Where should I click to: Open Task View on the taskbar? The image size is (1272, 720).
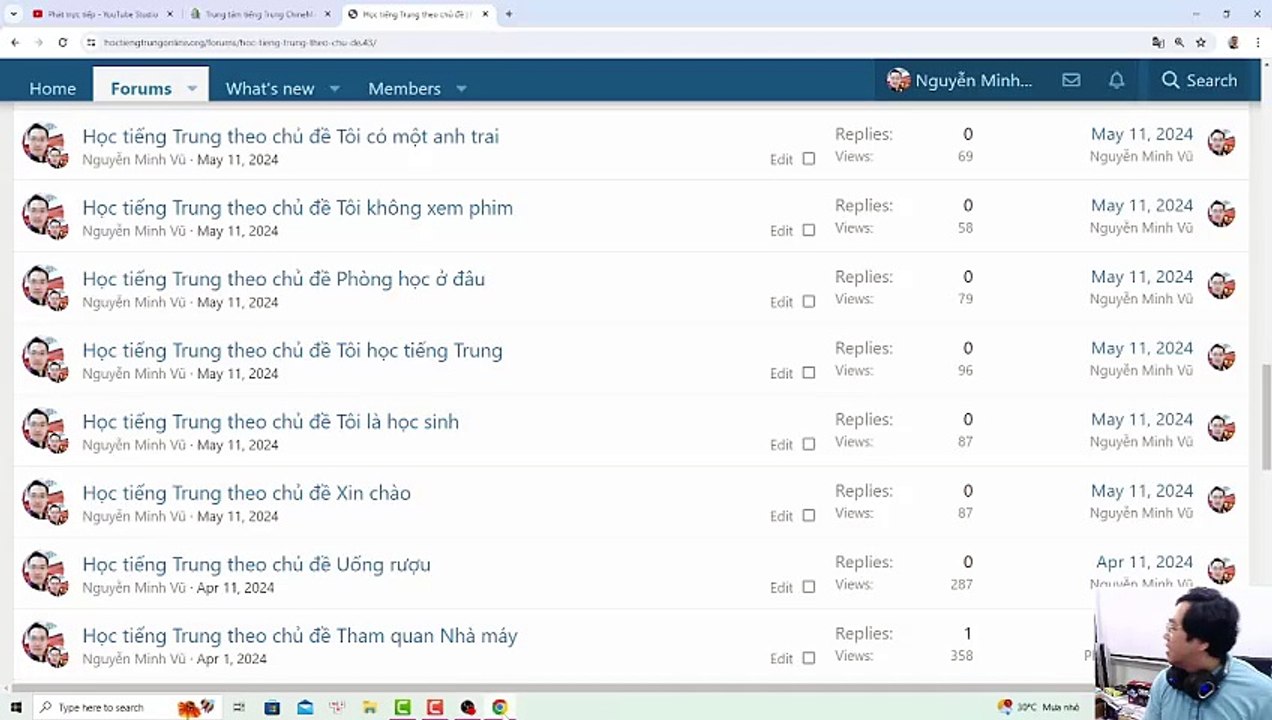coord(239,707)
